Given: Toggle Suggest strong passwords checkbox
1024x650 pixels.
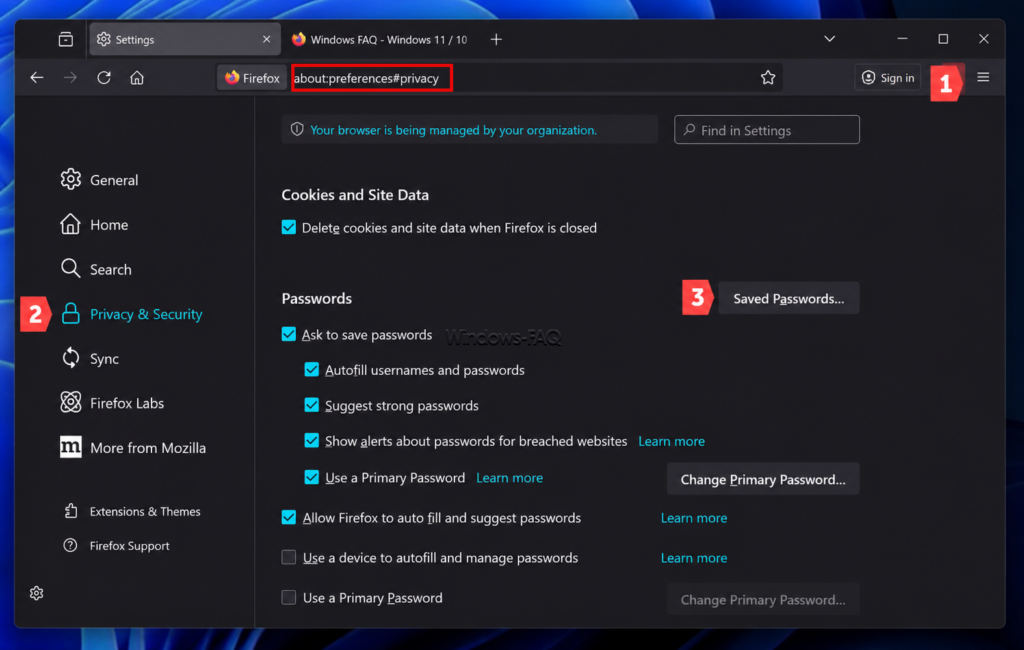Looking at the screenshot, I should click(x=312, y=405).
